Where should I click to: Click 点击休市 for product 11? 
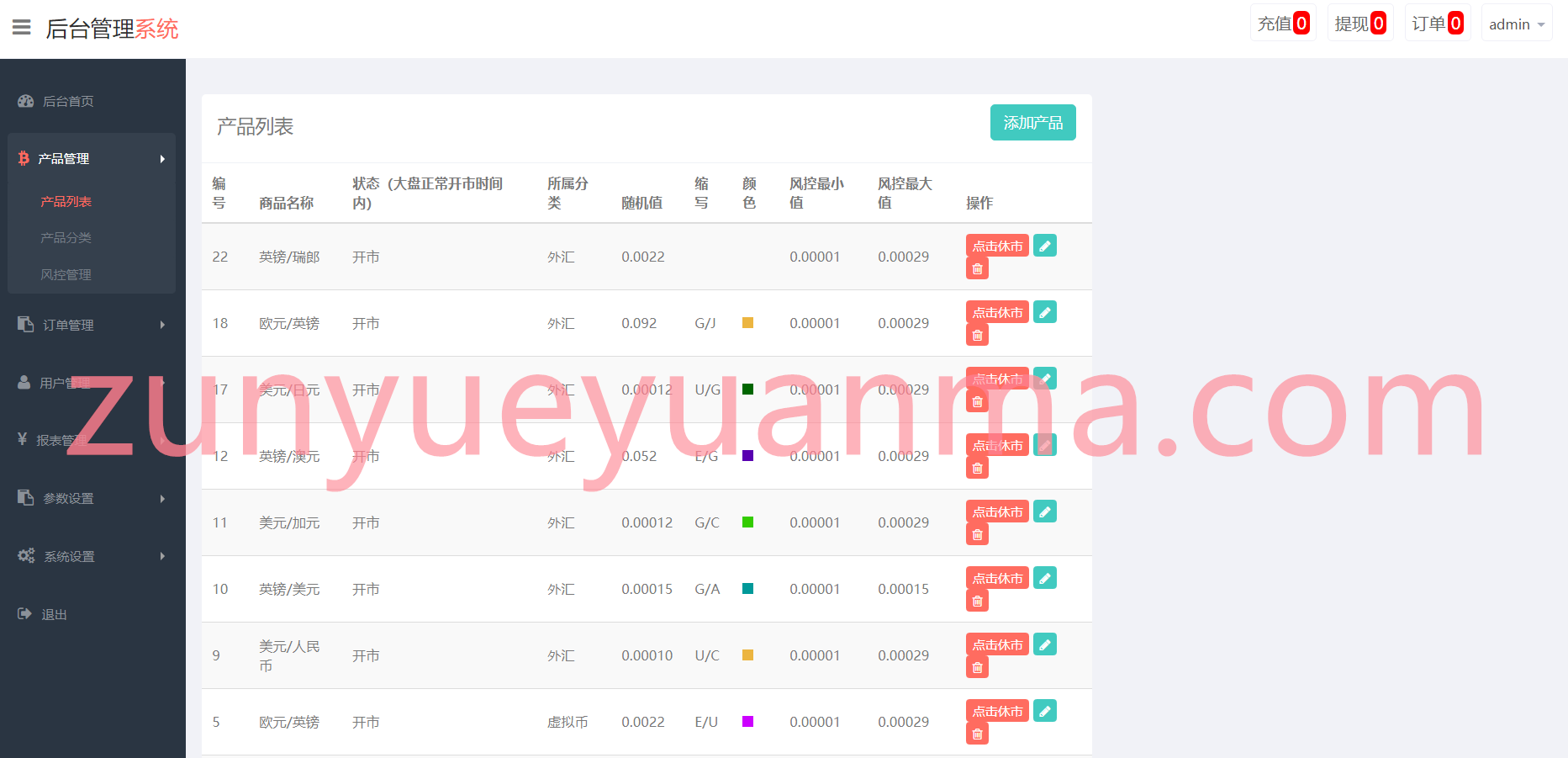(997, 512)
